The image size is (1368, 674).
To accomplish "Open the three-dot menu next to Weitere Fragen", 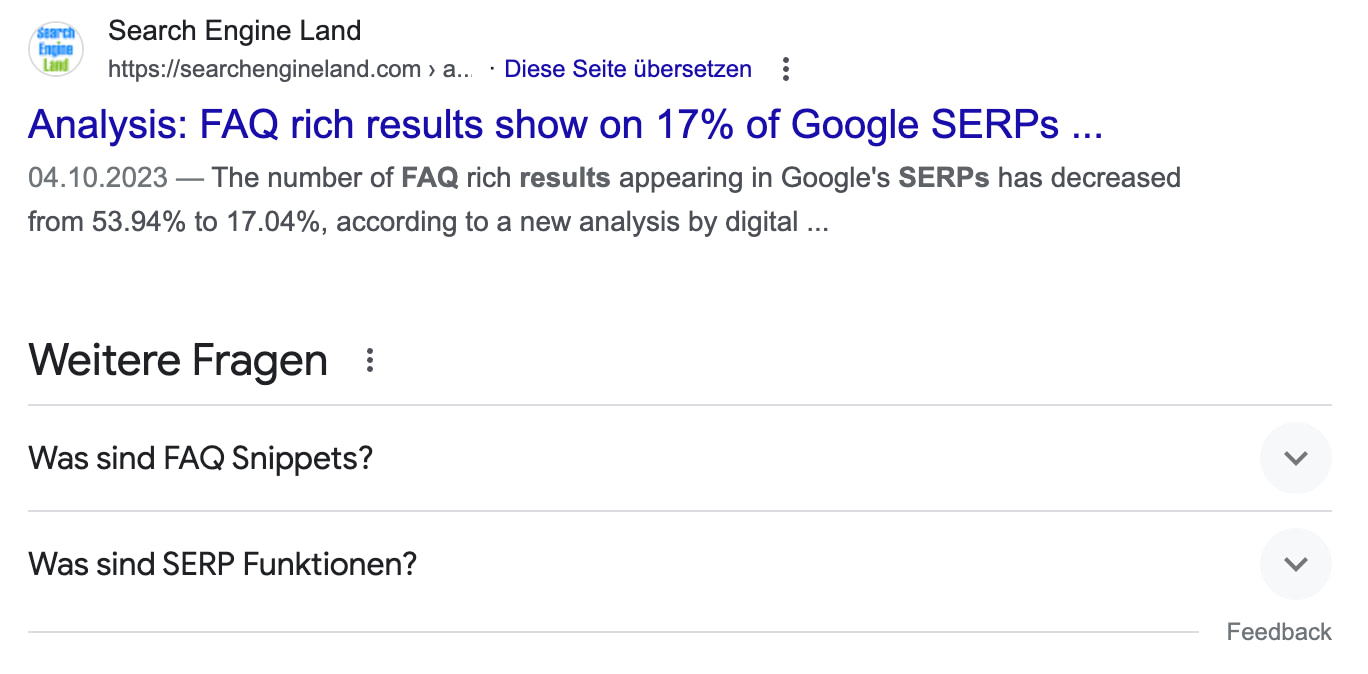I will coord(369,360).
